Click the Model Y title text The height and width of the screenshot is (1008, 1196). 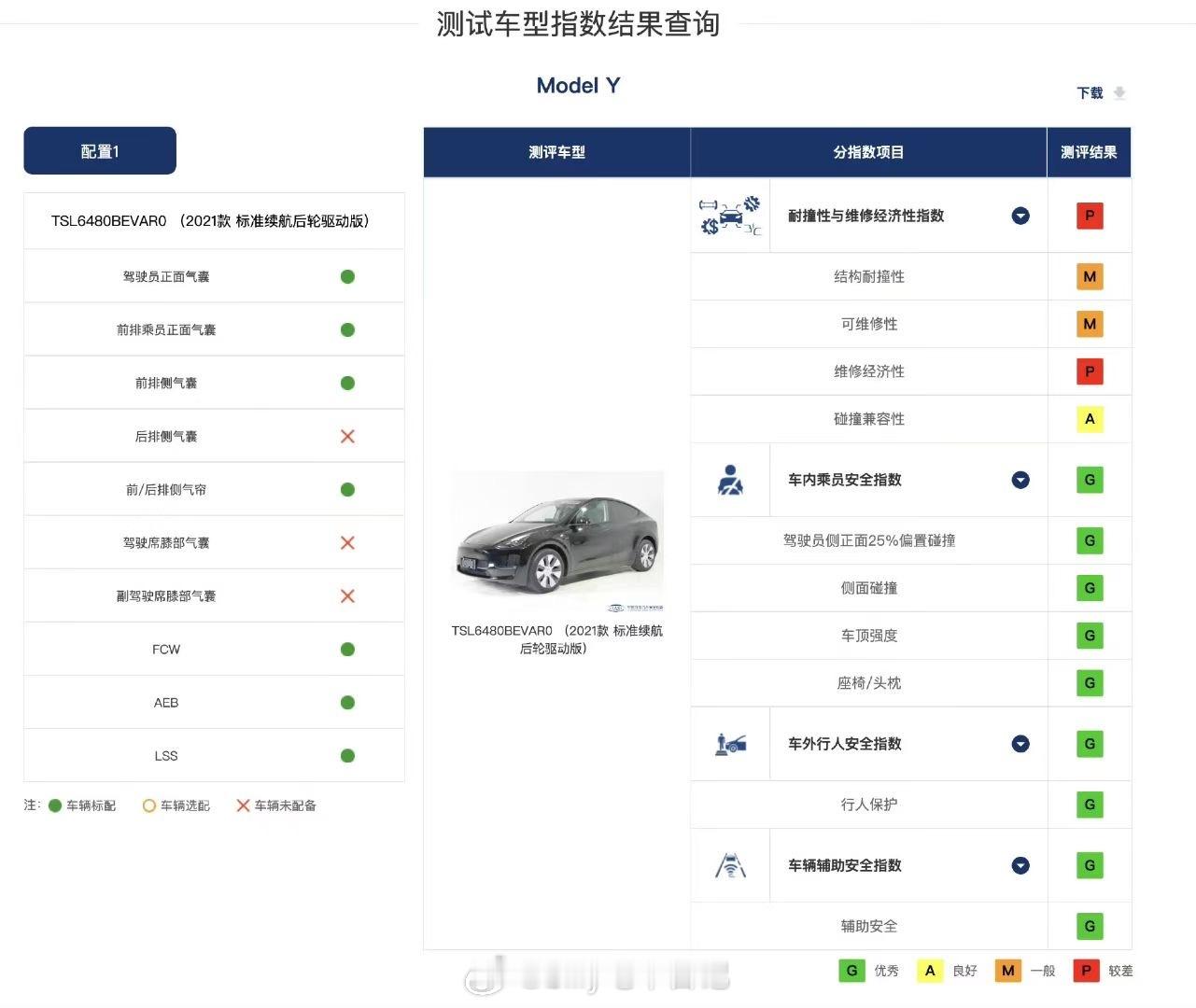click(x=578, y=86)
